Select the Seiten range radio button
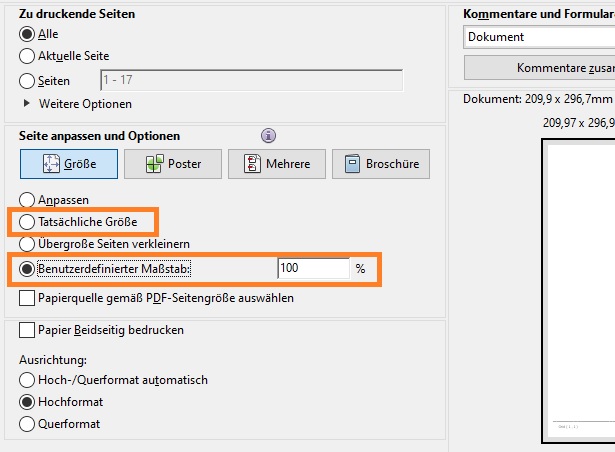The width and height of the screenshot is (615, 452). pyautogui.click(x=27, y=81)
